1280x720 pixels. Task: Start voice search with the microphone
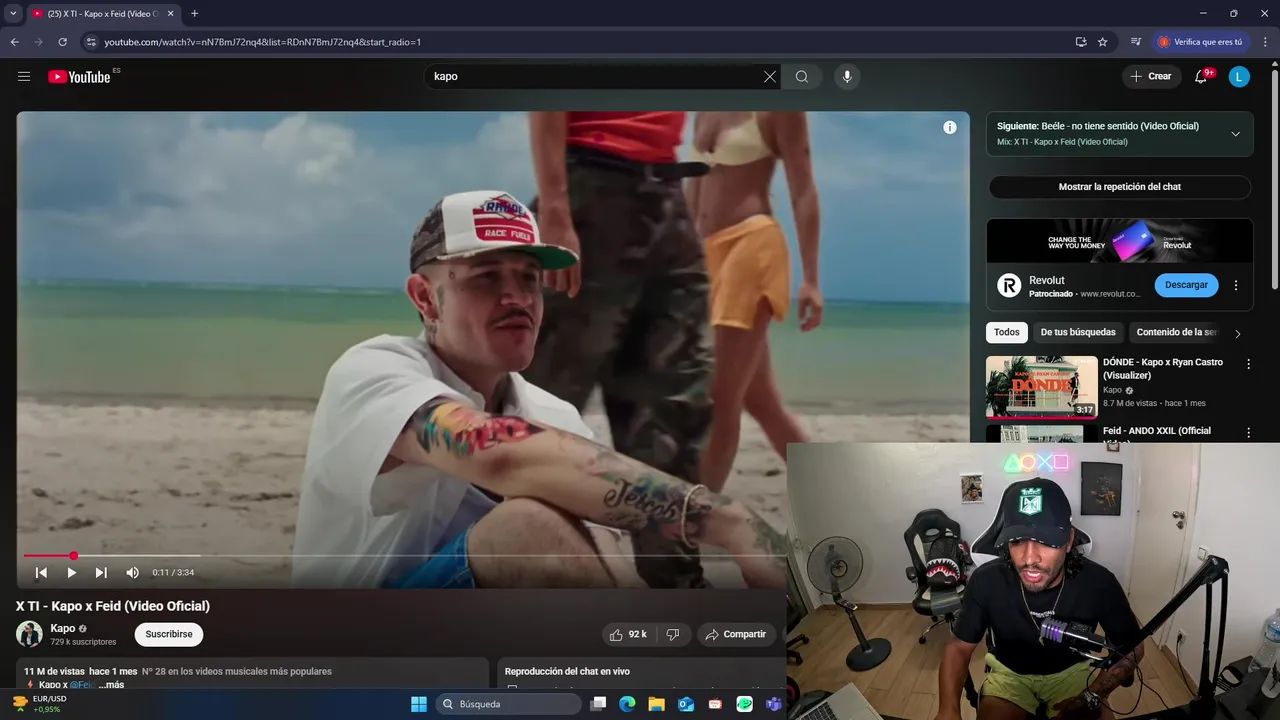[847, 77]
